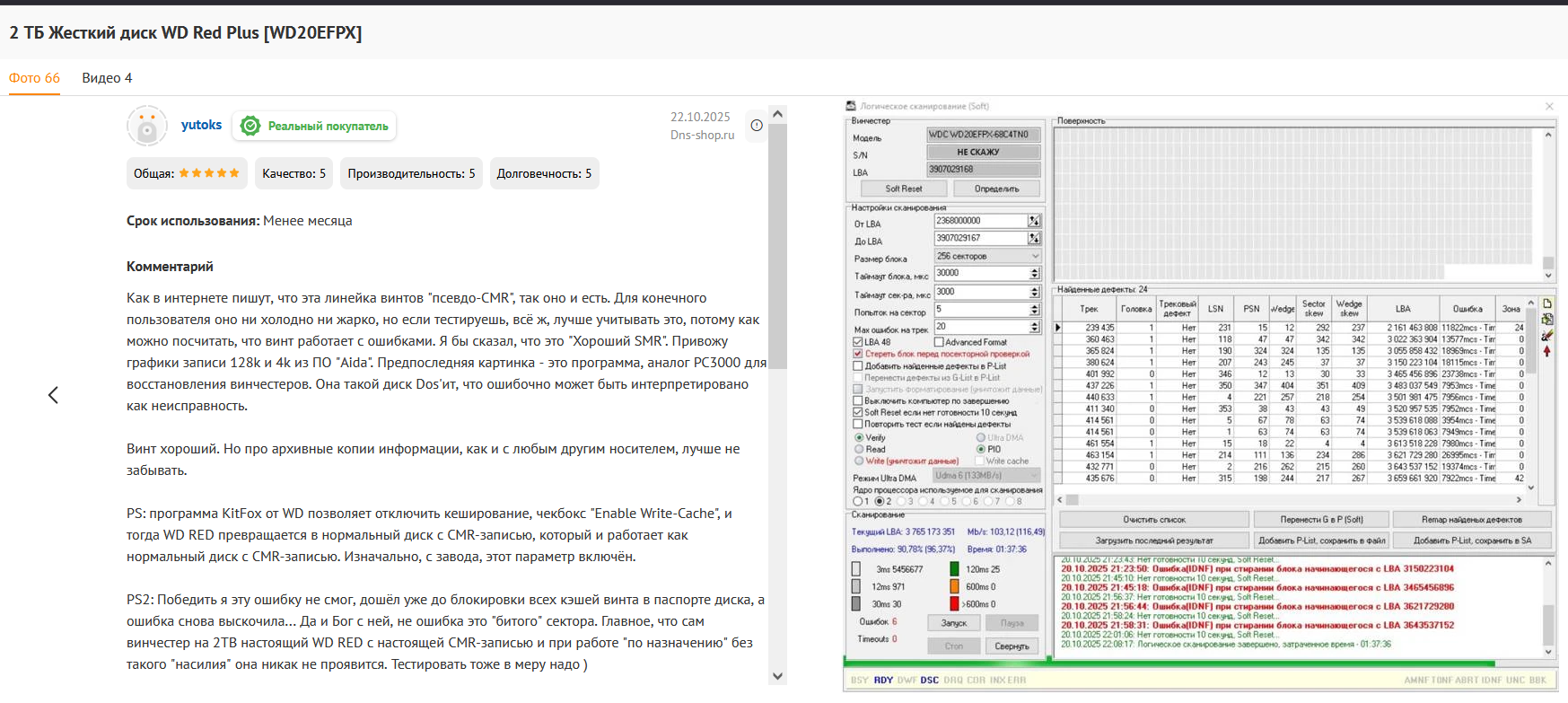Select the row pointer arrow of track 239 435
Screen dimensions: 1568x703
[x=1058, y=328]
